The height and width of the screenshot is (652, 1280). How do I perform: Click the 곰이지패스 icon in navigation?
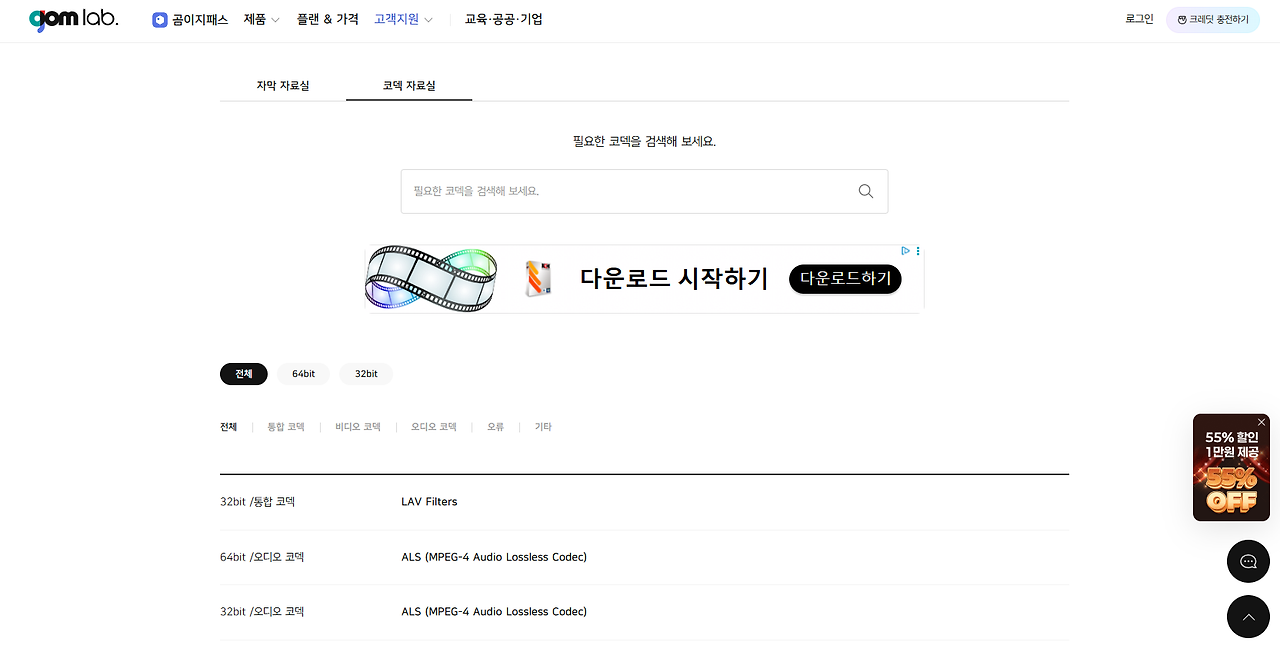[x=160, y=20]
